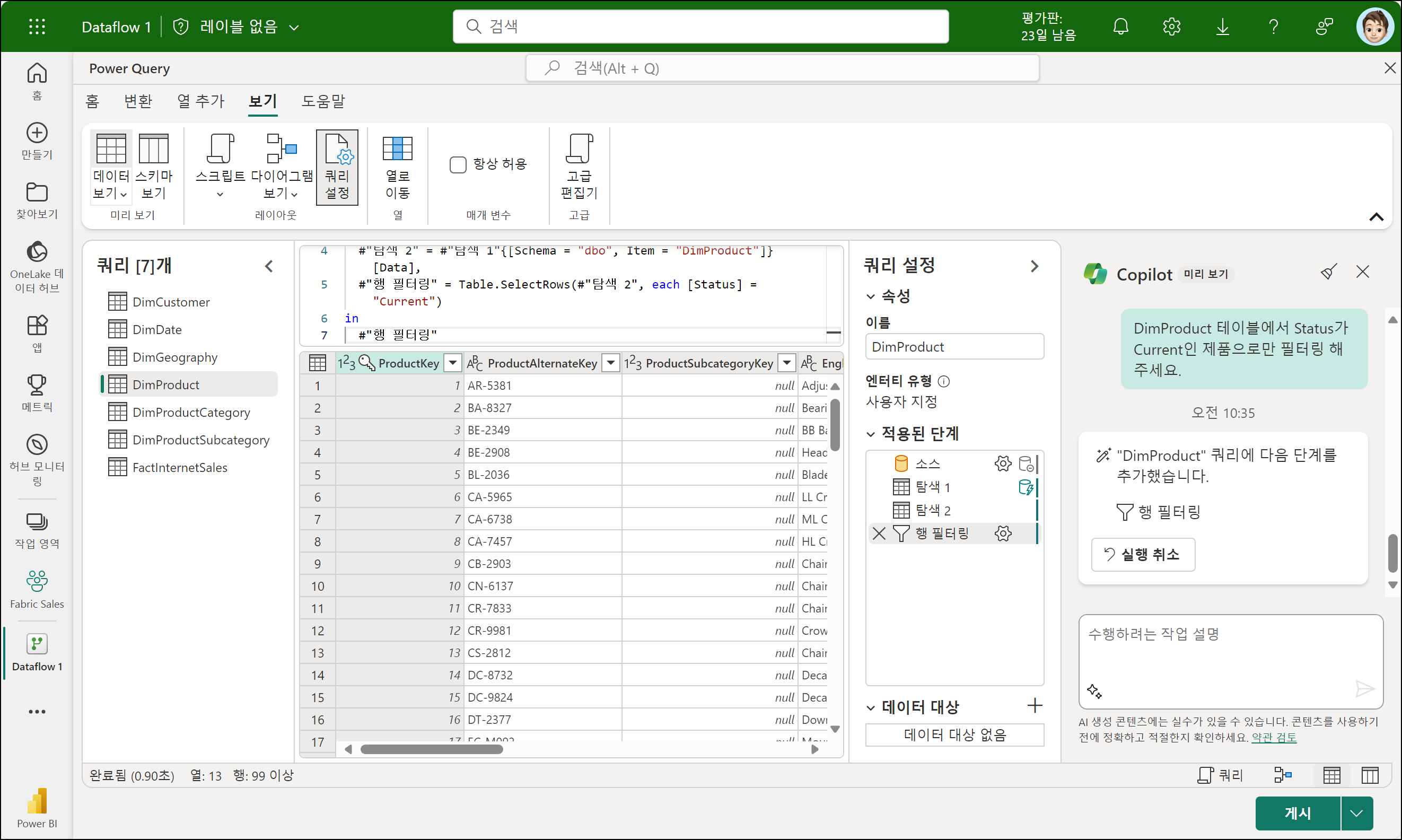
Task: Open the 고급 편집기 (advanced editor)
Action: click(x=579, y=167)
